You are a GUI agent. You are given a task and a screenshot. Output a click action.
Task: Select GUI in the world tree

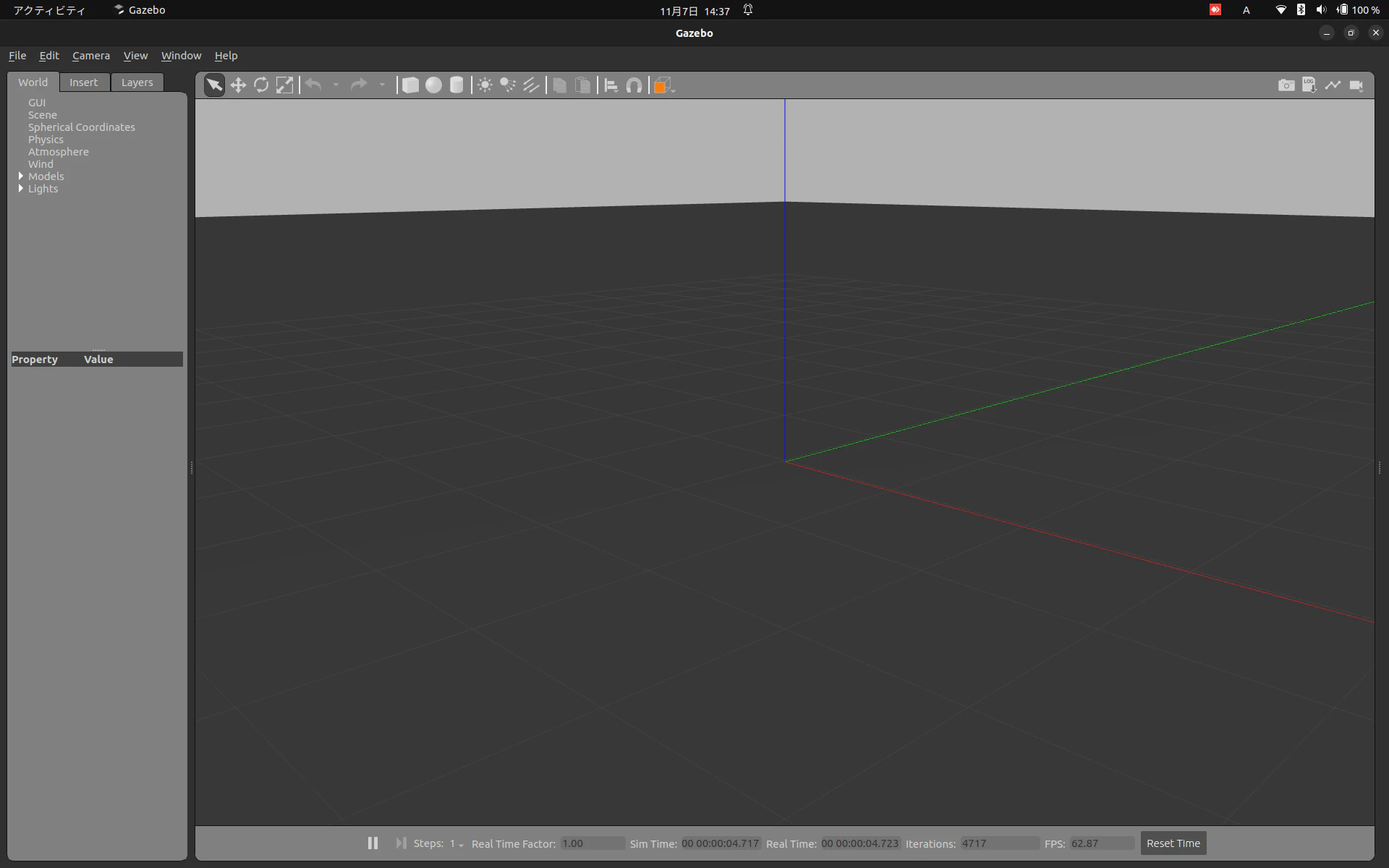(x=37, y=103)
